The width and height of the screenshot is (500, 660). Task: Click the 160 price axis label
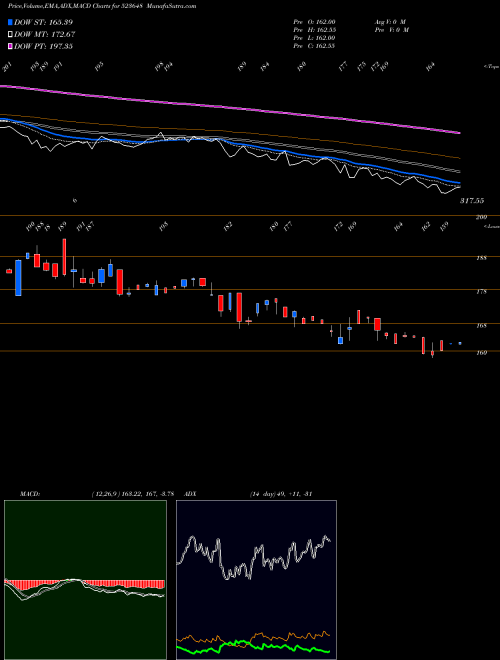(481, 353)
